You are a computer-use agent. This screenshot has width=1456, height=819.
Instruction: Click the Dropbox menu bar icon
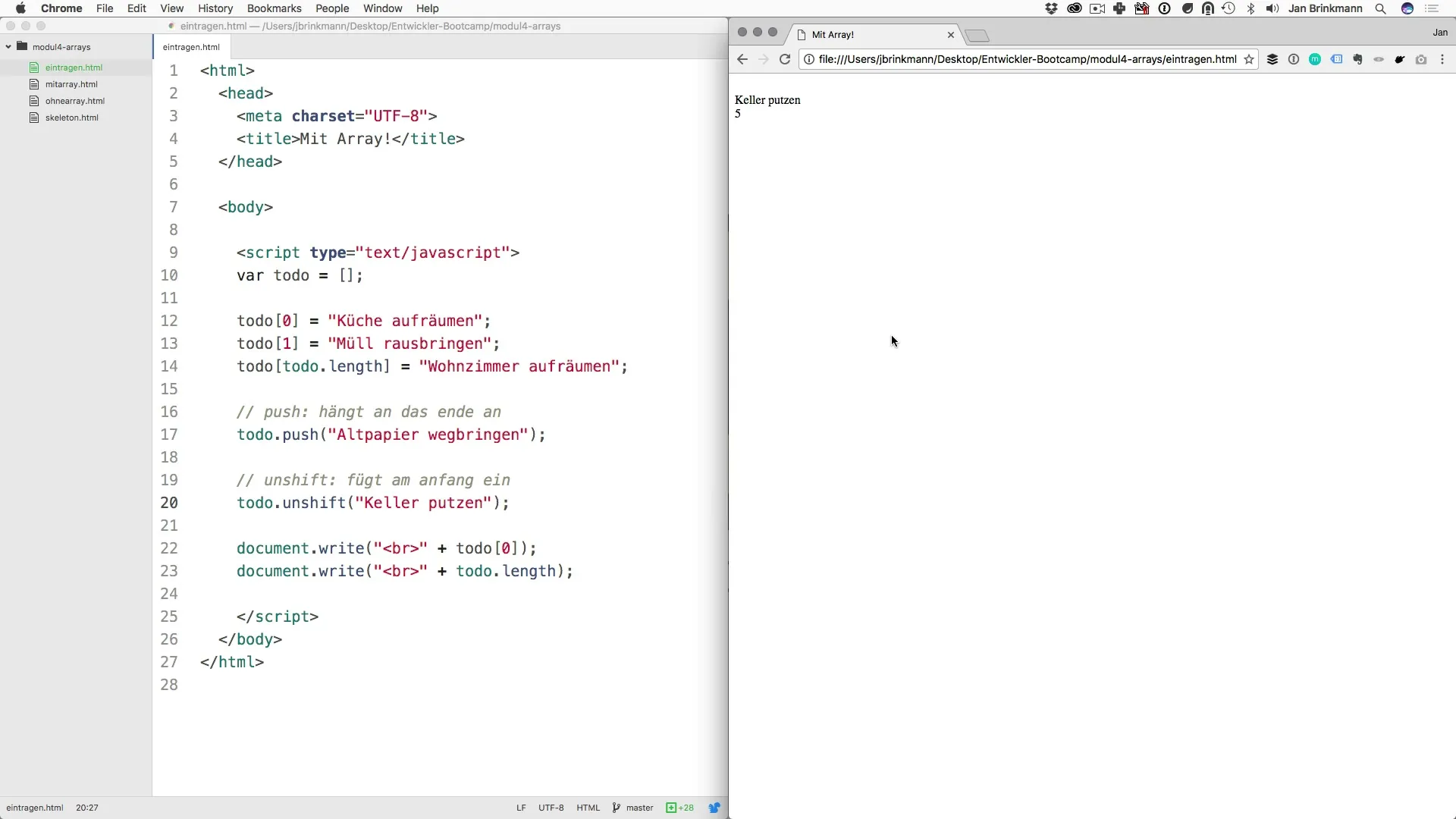click(x=1051, y=8)
